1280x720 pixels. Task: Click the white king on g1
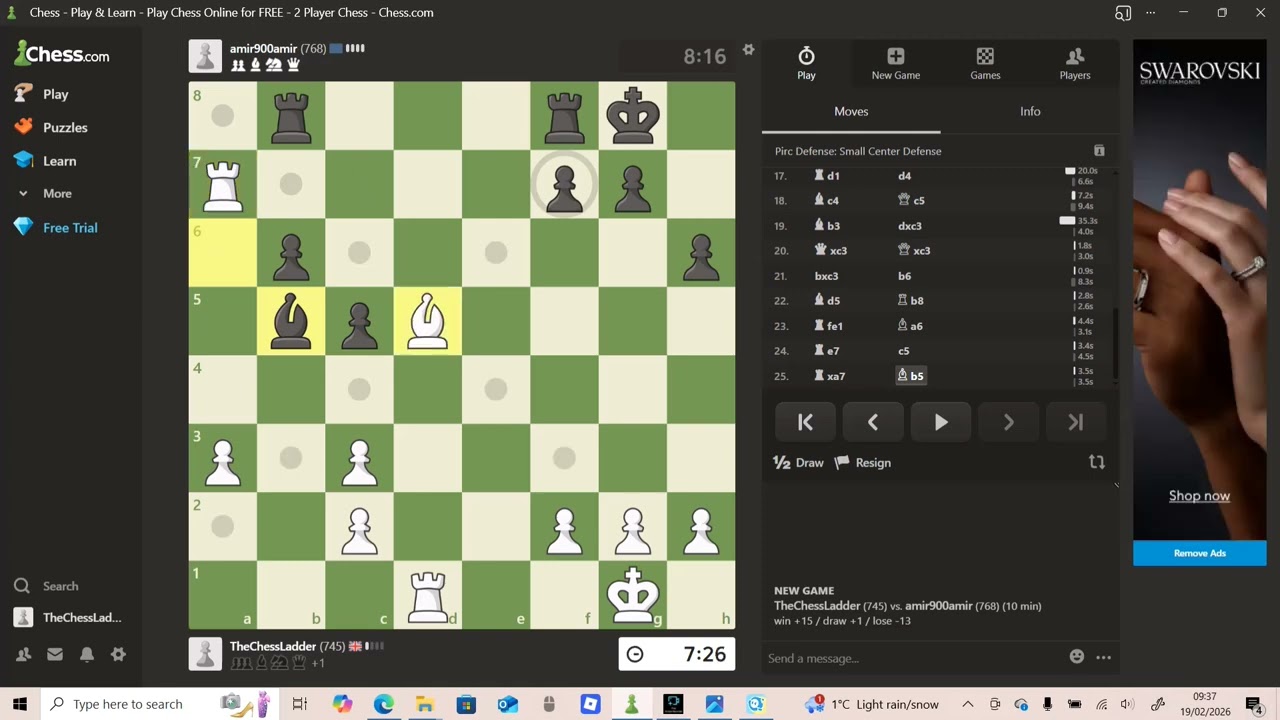pyautogui.click(x=633, y=594)
